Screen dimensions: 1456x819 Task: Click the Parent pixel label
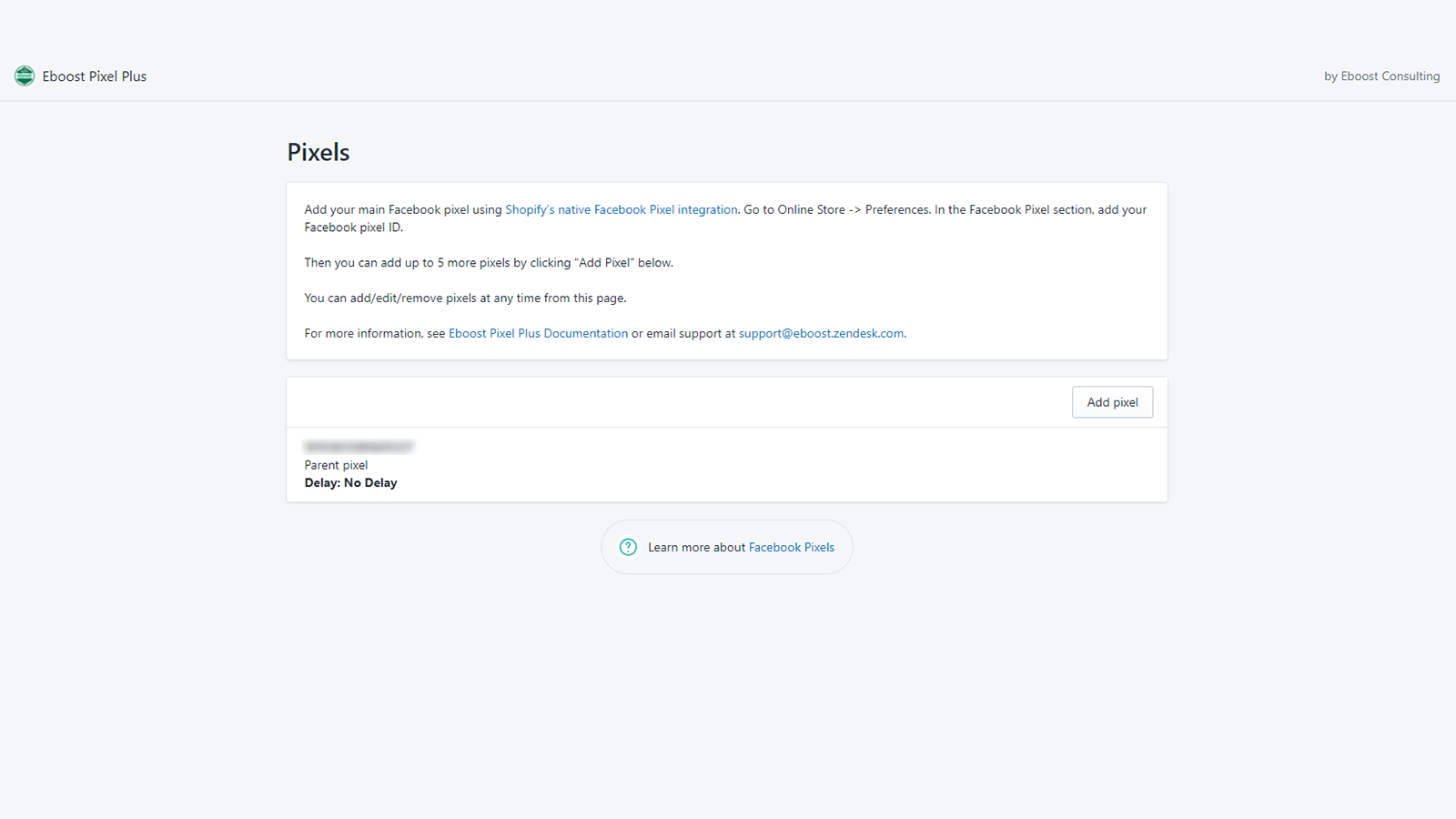(x=336, y=465)
